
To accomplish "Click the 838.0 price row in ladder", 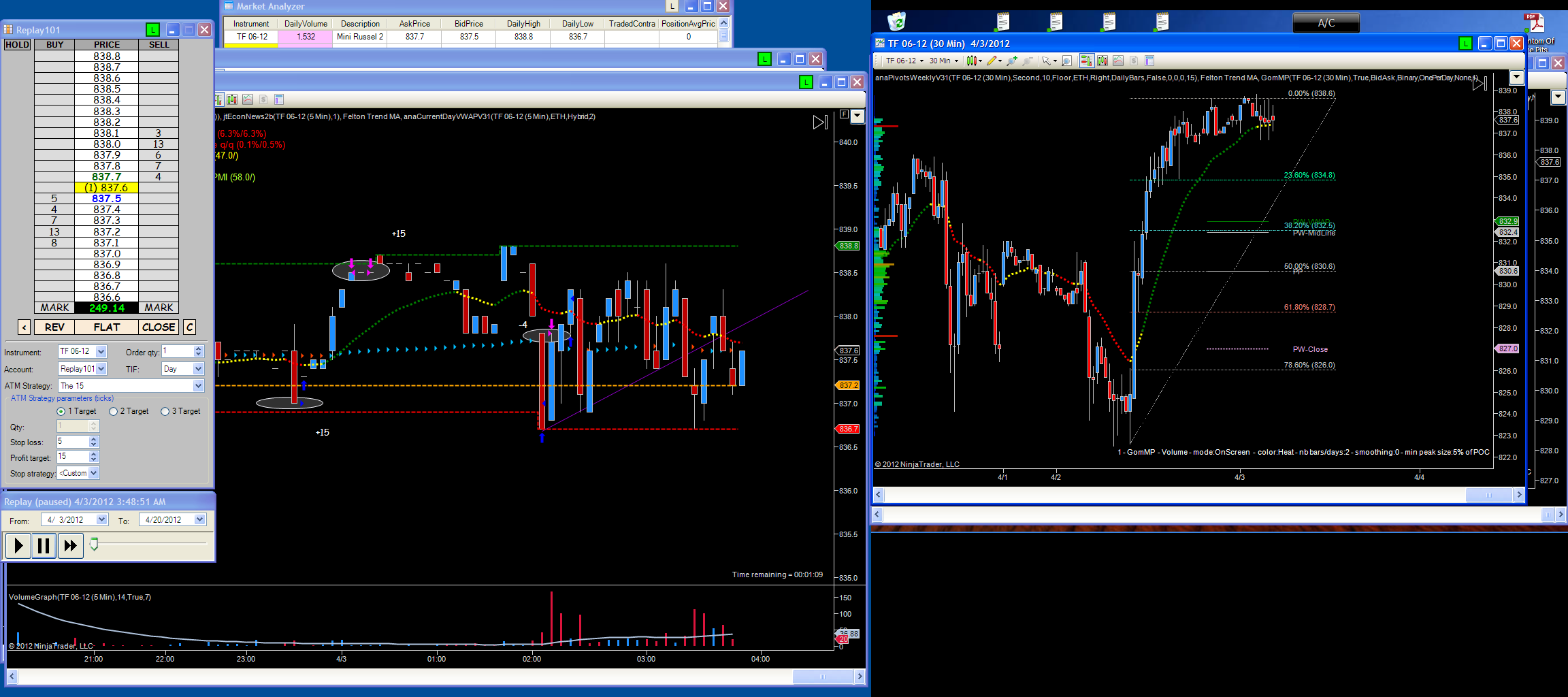I will point(107,144).
